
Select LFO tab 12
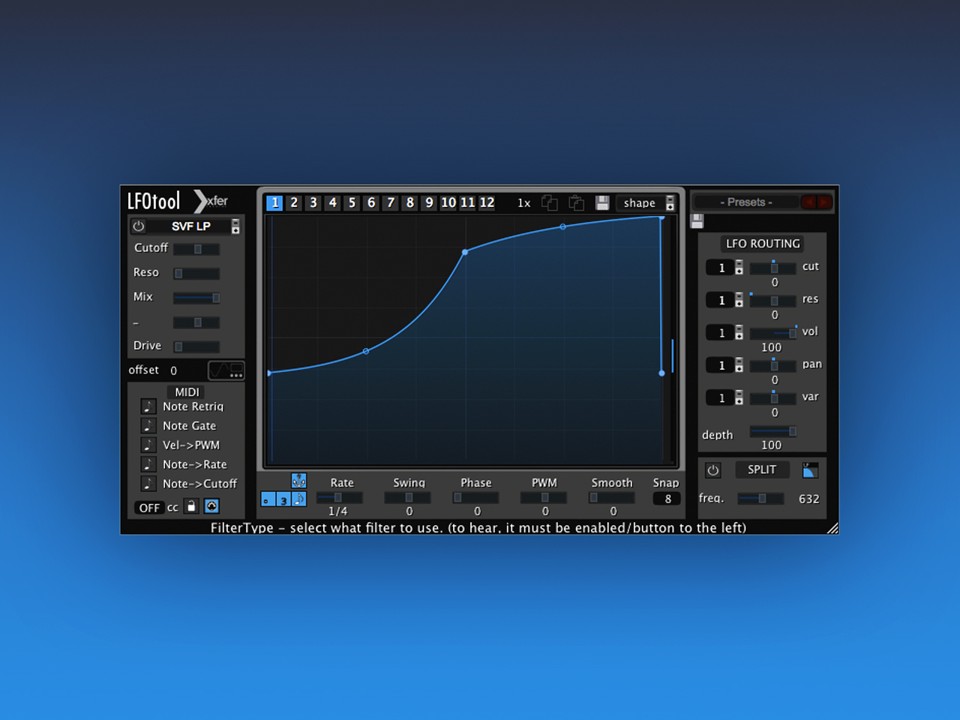pos(486,202)
